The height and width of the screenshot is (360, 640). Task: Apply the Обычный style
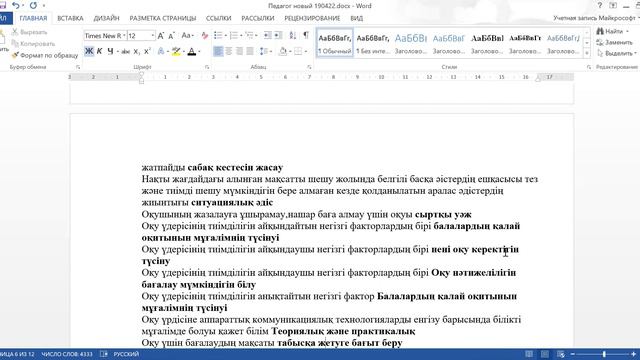pos(334,42)
